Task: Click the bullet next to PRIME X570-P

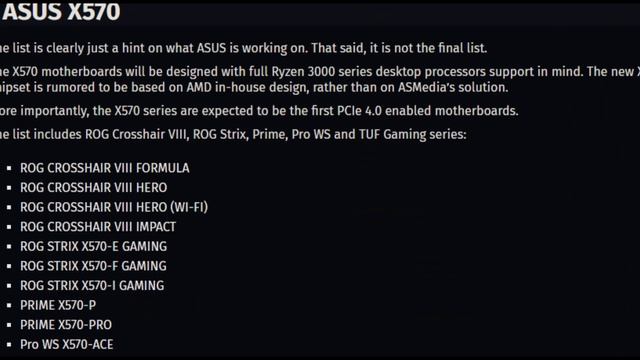Action: [x=9, y=305]
